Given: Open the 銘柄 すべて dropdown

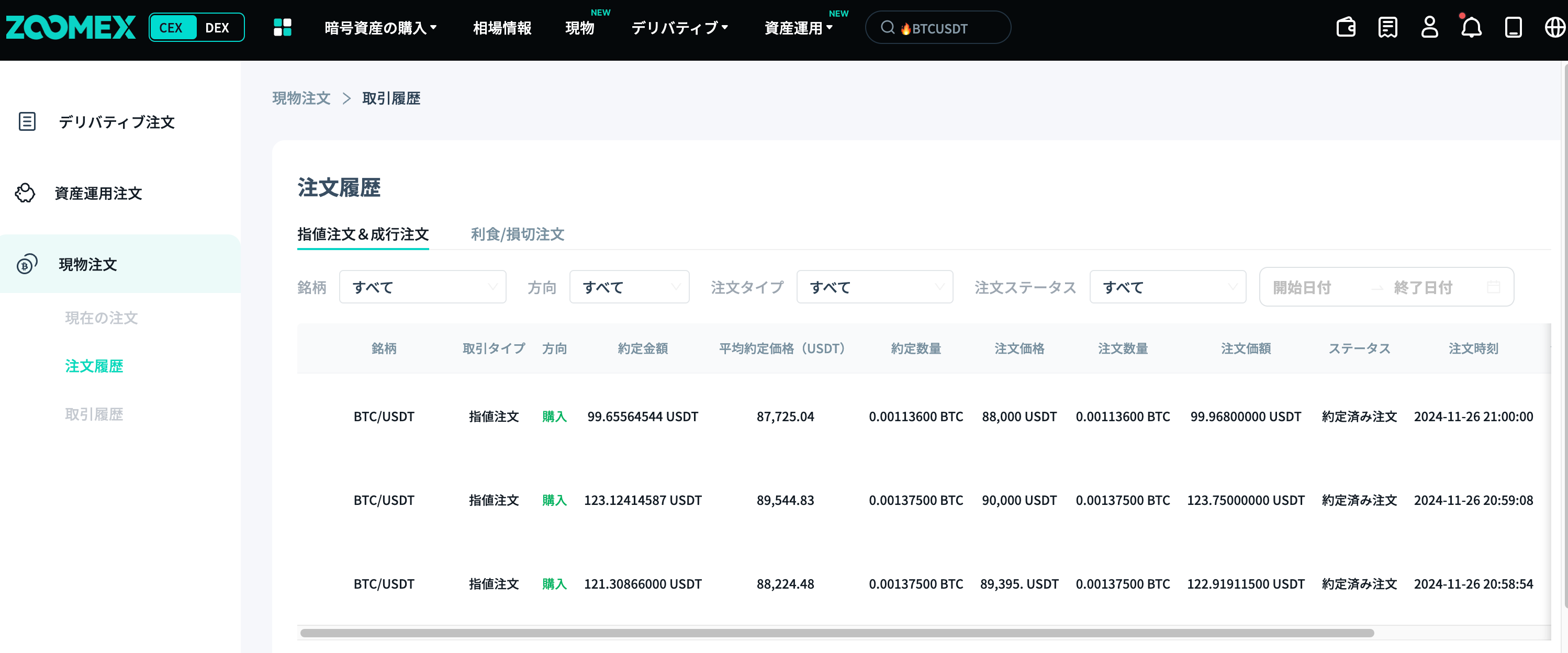Looking at the screenshot, I should [x=422, y=287].
